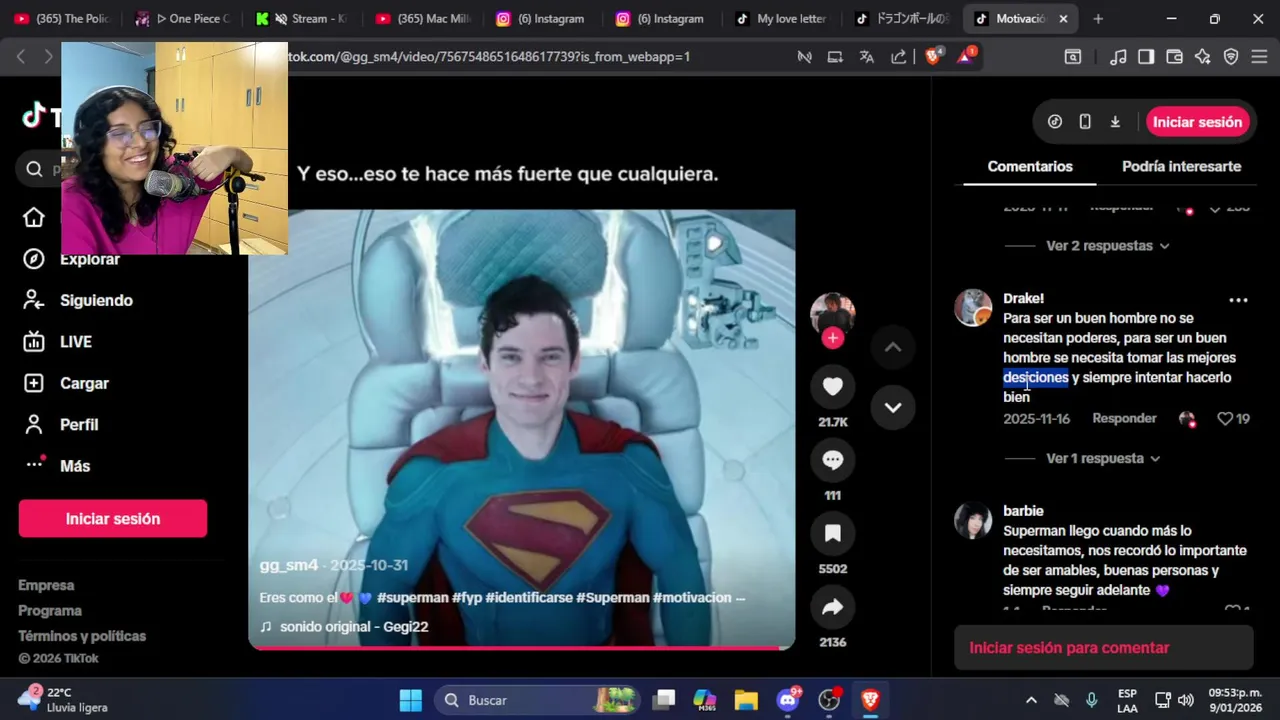Switch to Comentarios tab
Image resolution: width=1280 pixels, height=720 pixels.
point(1030,167)
